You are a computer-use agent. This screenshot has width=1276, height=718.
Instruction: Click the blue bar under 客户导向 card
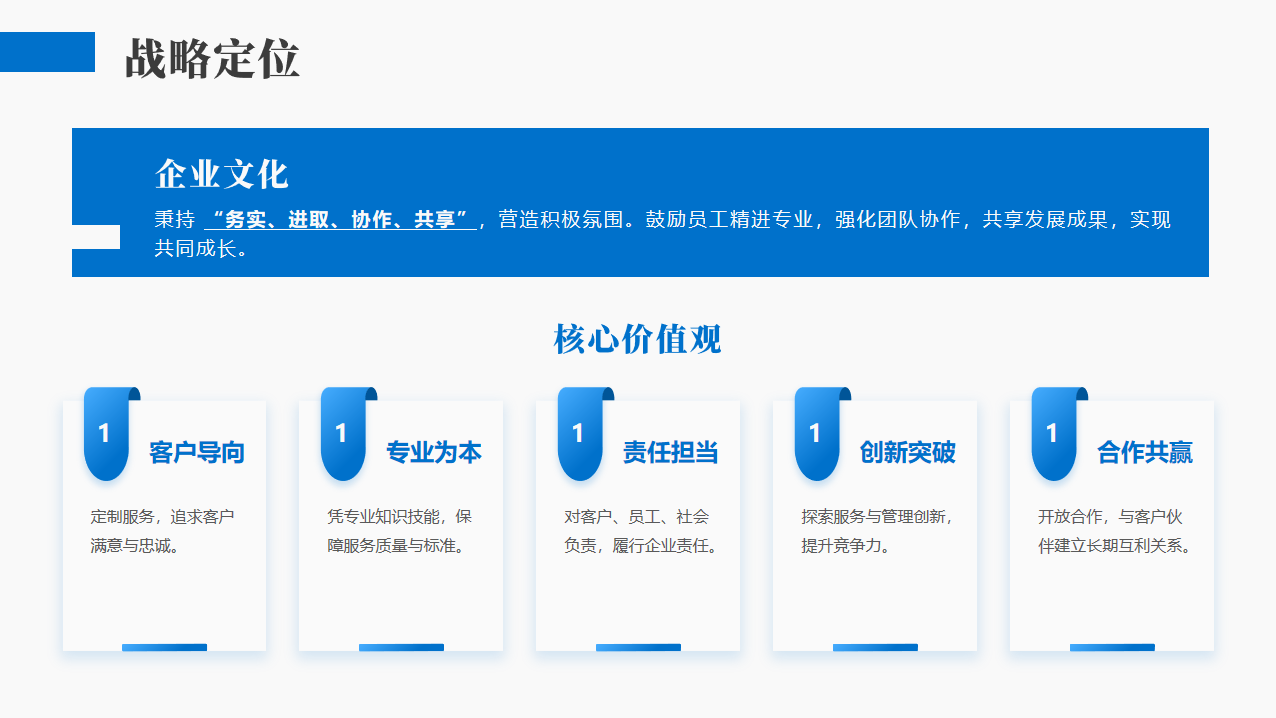point(164,647)
